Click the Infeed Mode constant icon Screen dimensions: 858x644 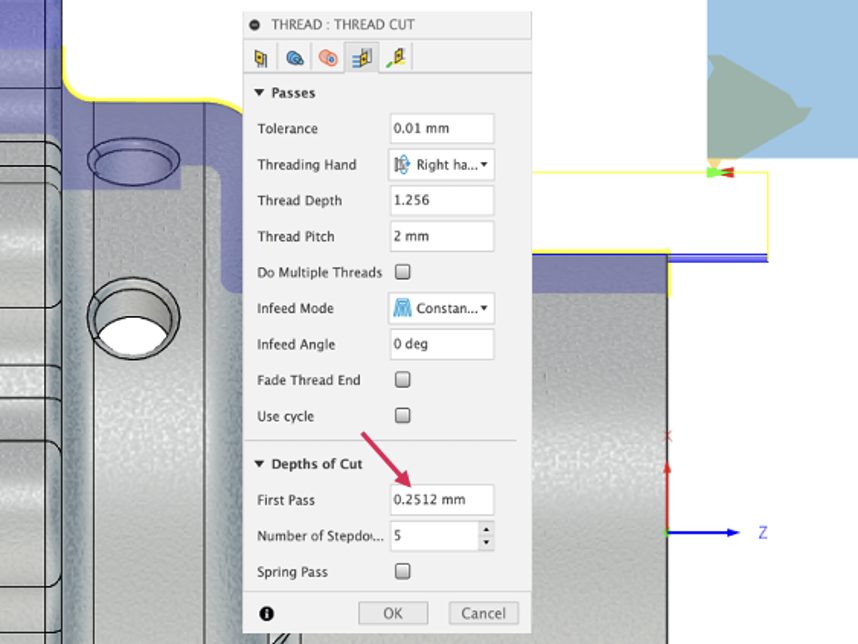pos(402,309)
